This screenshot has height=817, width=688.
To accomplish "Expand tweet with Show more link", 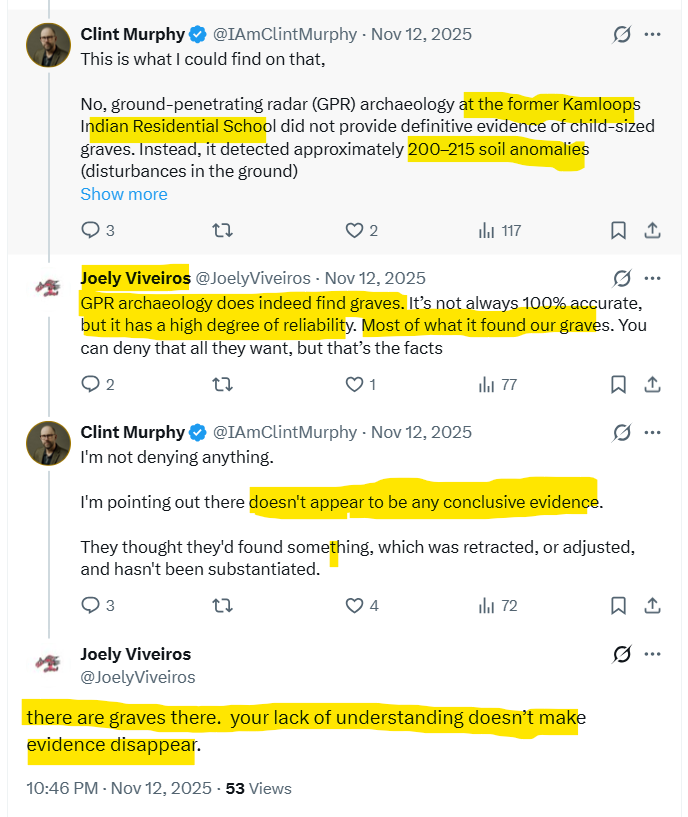I will [124, 194].
